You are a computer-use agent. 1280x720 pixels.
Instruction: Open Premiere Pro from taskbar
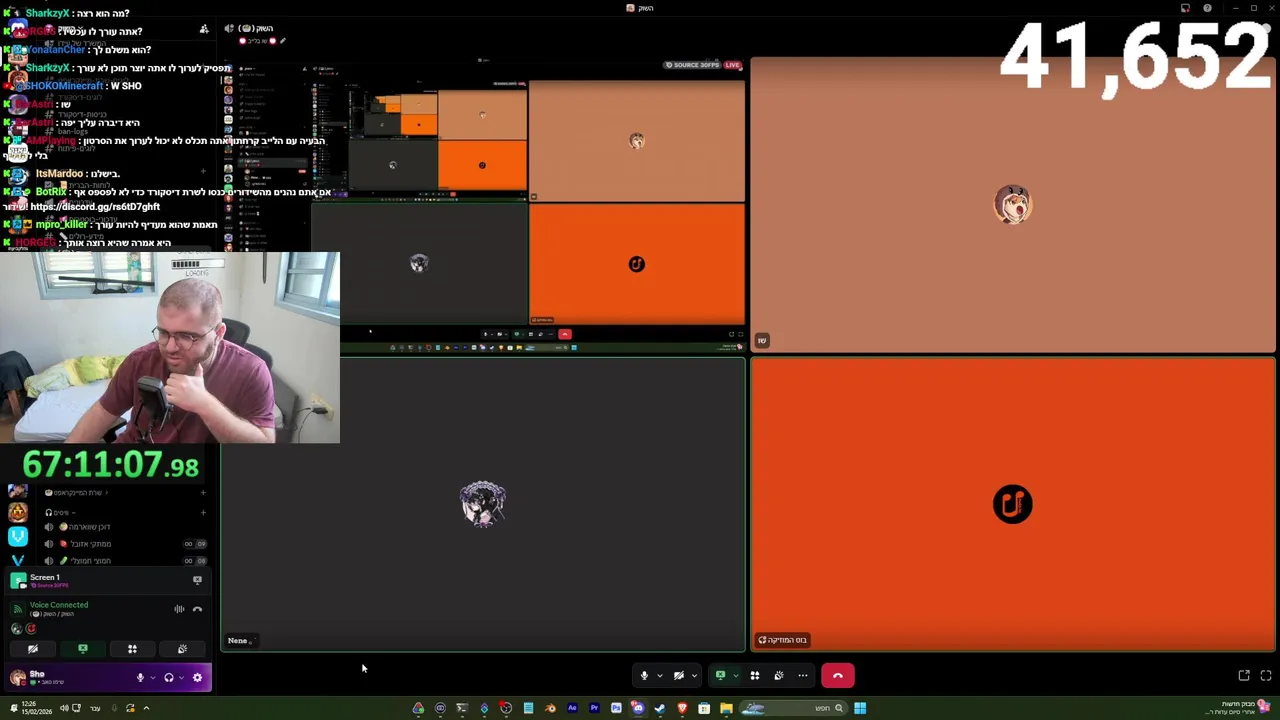[594, 708]
